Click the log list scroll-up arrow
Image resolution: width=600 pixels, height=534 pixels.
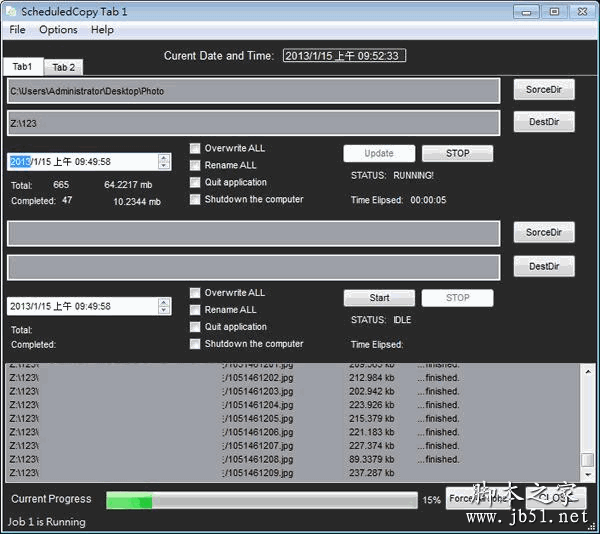pos(588,371)
